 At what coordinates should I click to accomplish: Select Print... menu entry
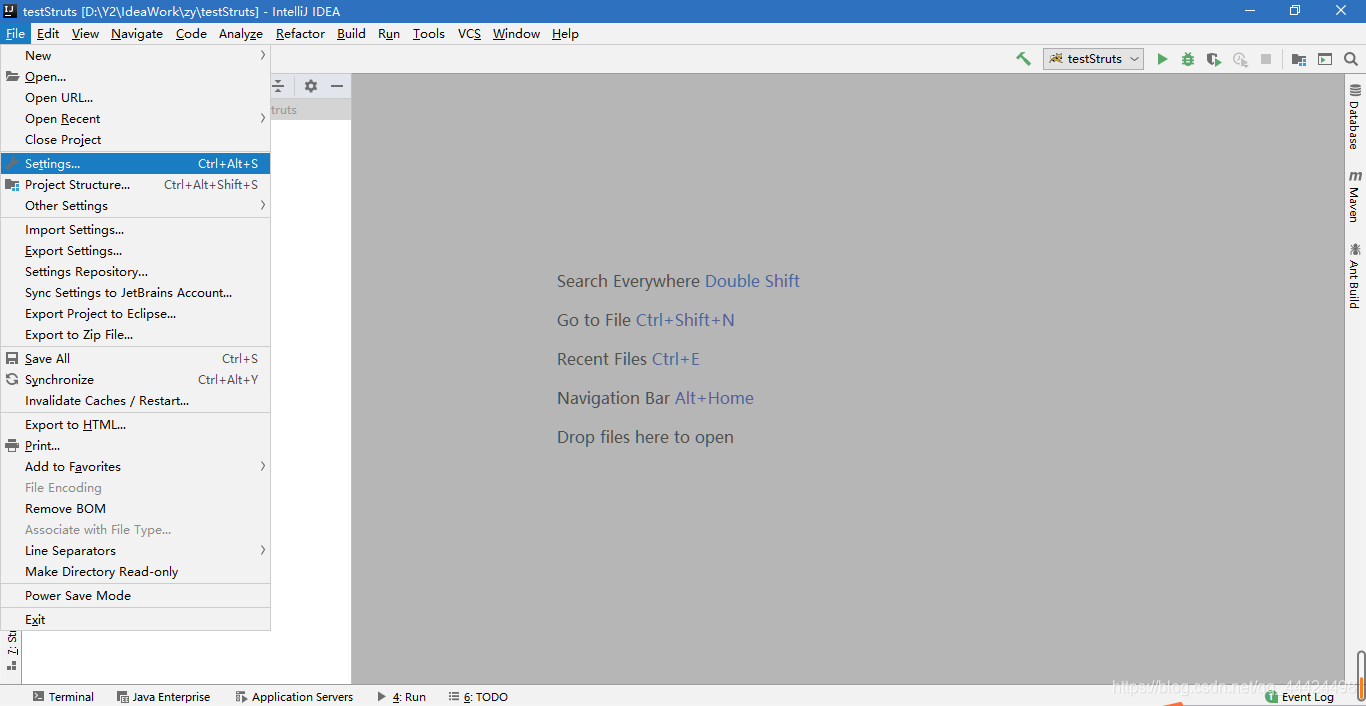pyautogui.click(x=135, y=446)
